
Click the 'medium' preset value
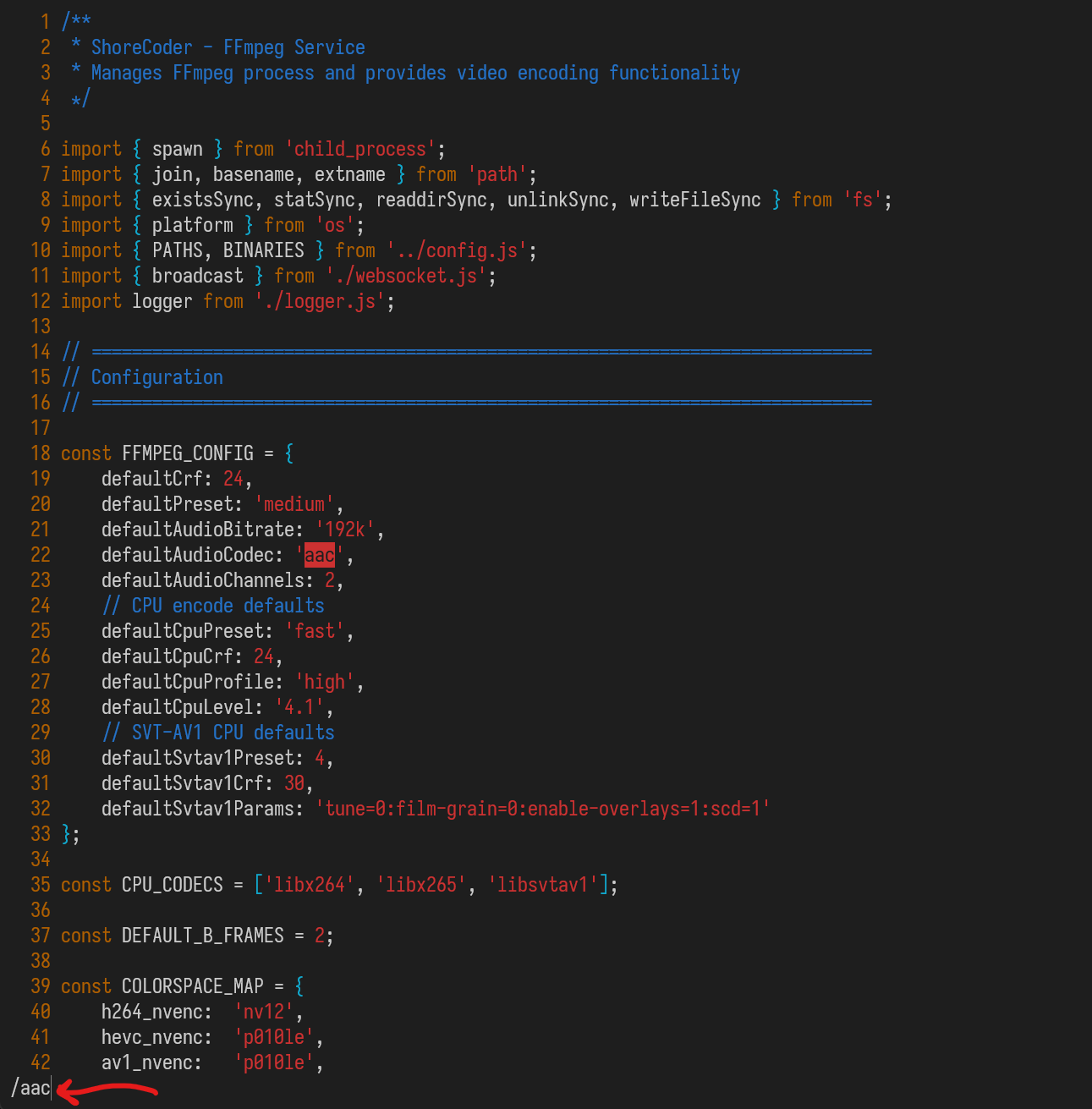point(294,504)
